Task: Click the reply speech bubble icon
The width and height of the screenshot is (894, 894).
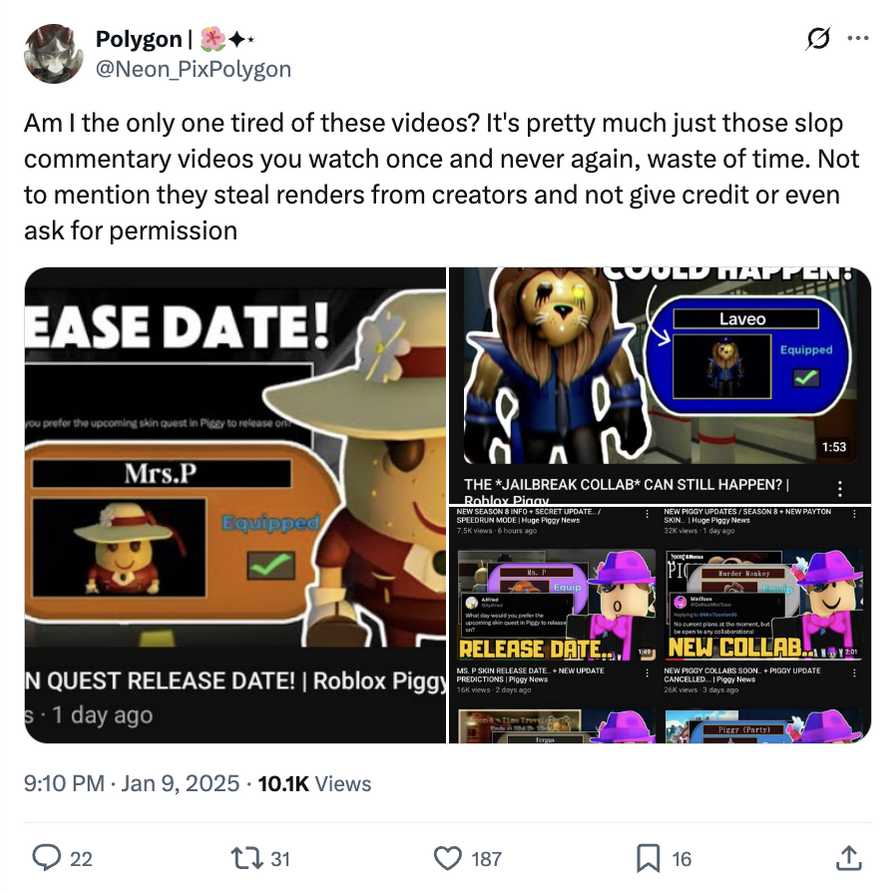Action: click(47, 858)
